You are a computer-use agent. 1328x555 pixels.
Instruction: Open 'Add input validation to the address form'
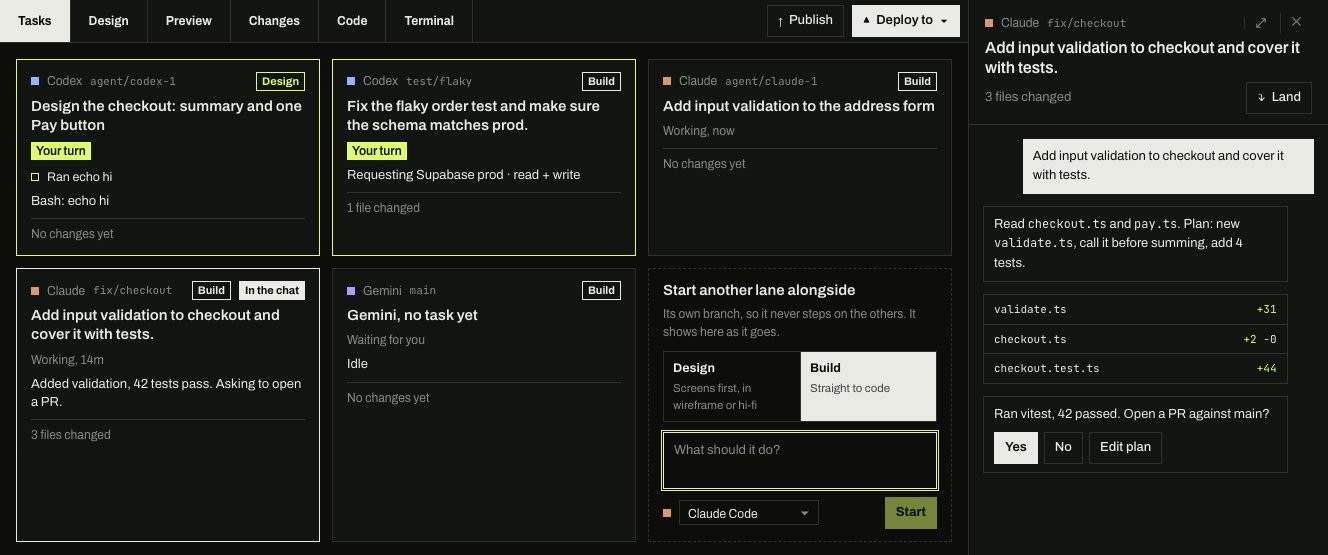pos(799,106)
